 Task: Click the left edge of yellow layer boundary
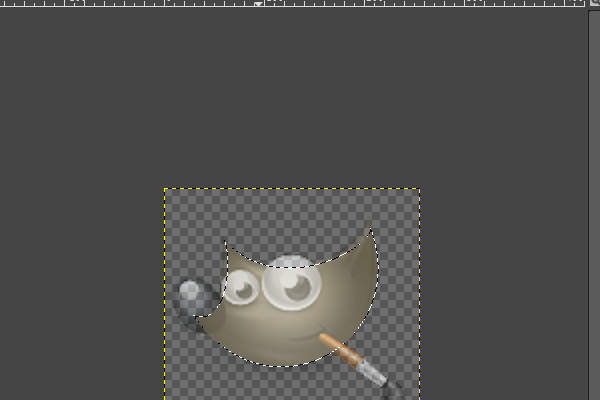click(165, 300)
